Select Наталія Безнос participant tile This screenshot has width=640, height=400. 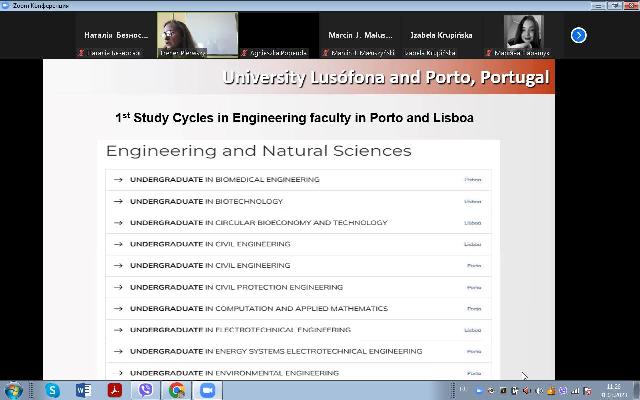[x=116, y=35]
